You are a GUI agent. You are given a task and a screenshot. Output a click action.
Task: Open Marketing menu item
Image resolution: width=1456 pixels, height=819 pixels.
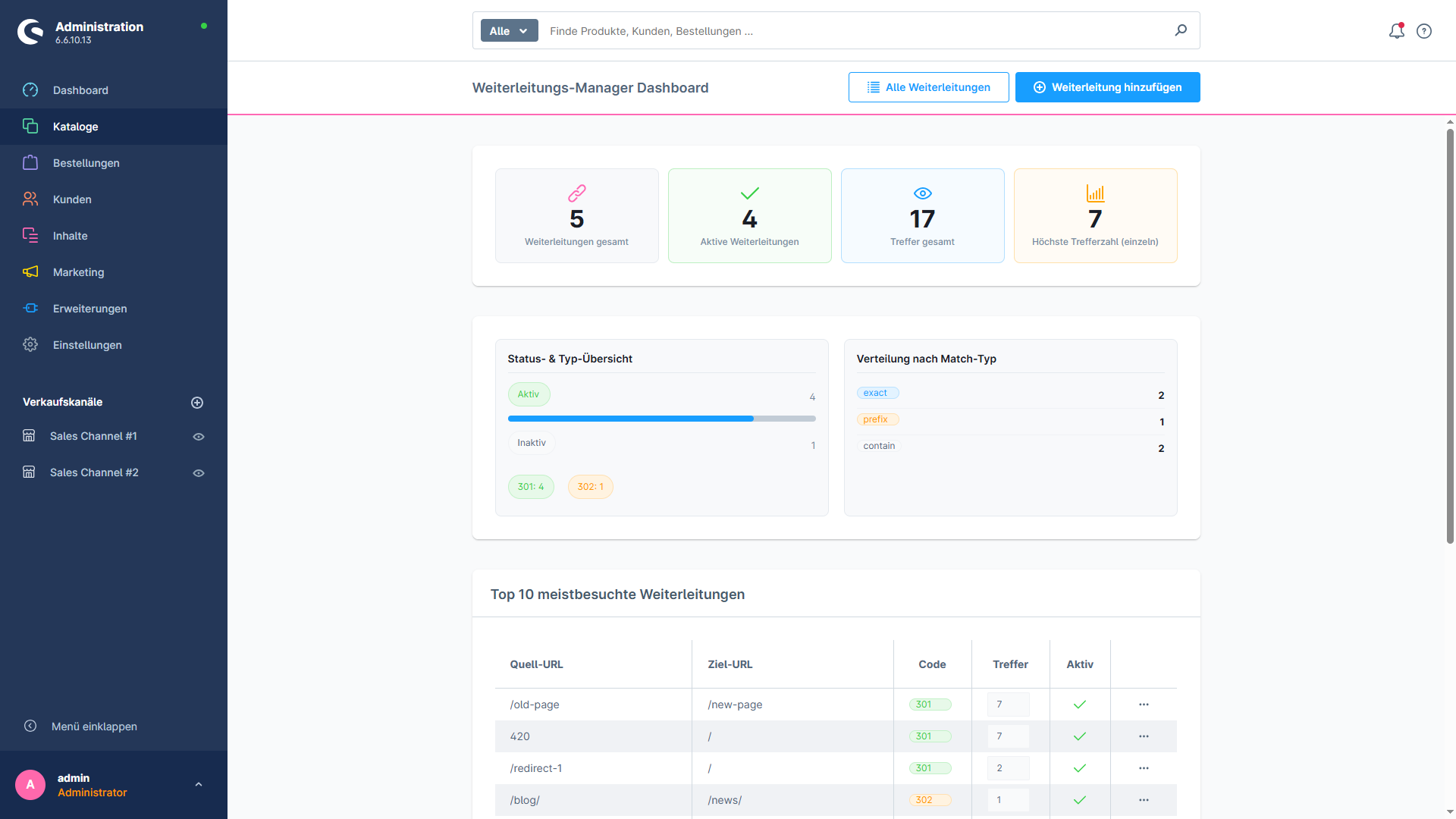[114, 272]
